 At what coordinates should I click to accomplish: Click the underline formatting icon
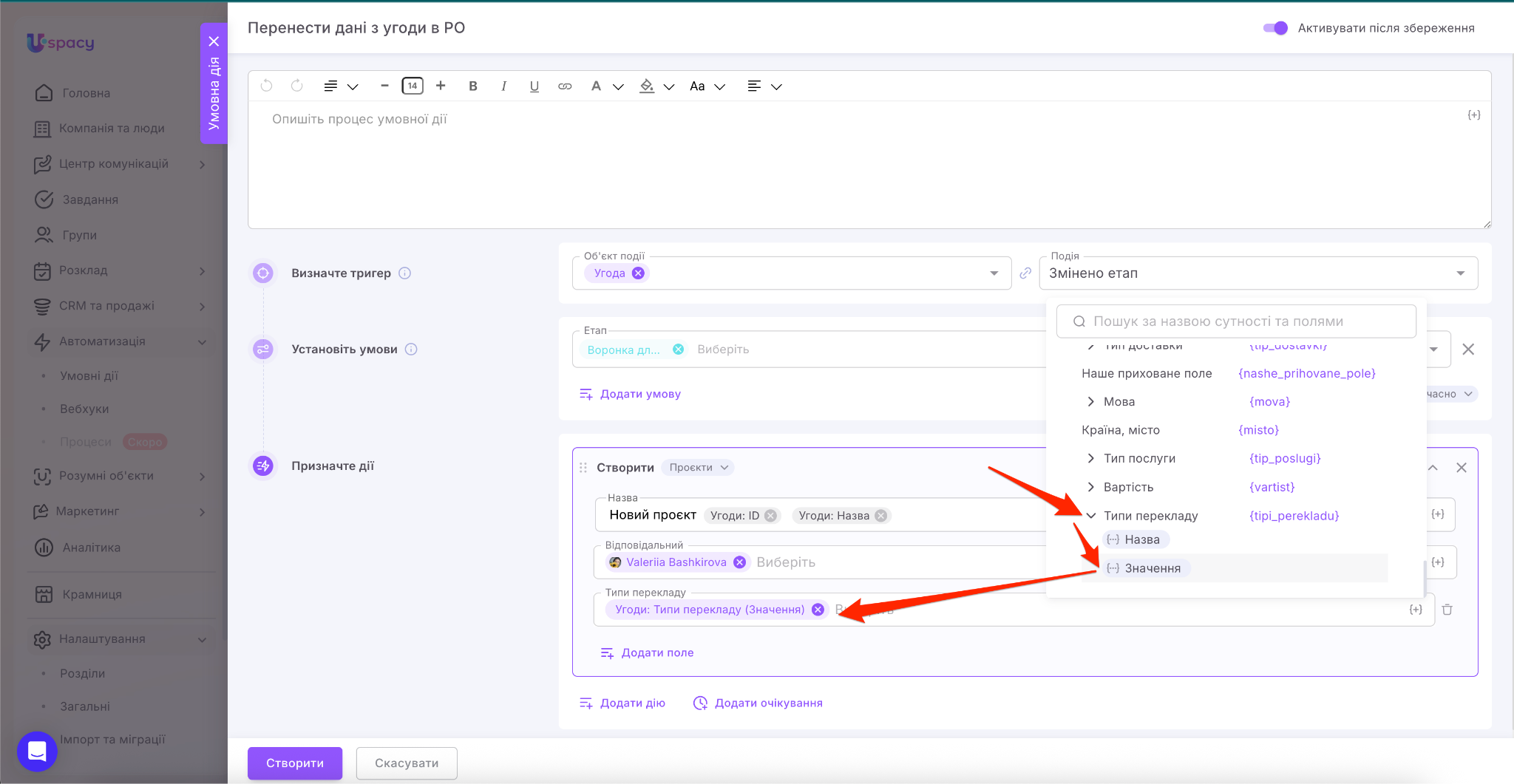pyautogui.click(x=534, y=86)
